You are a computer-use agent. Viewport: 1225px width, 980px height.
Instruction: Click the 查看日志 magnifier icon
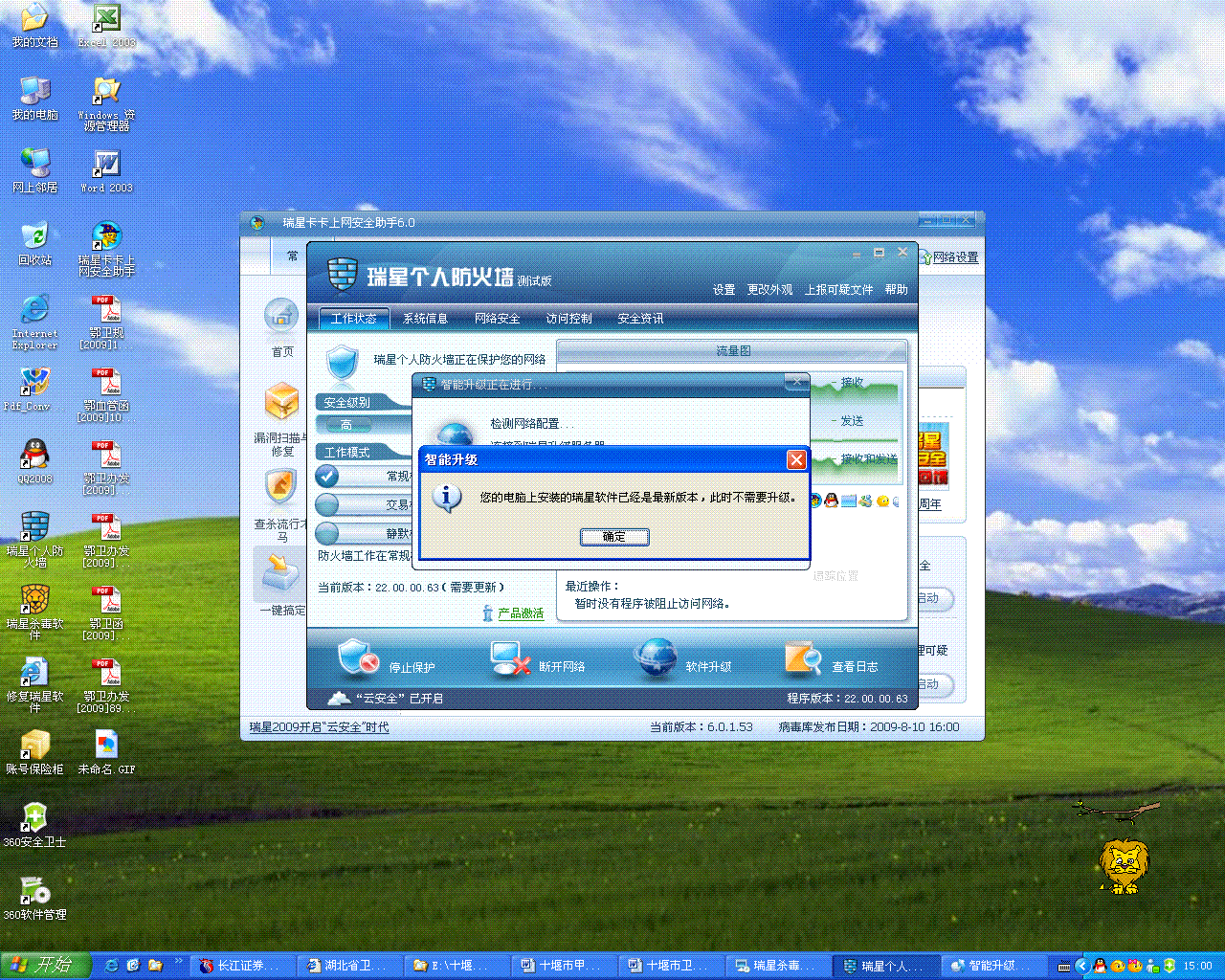[803, 658]
